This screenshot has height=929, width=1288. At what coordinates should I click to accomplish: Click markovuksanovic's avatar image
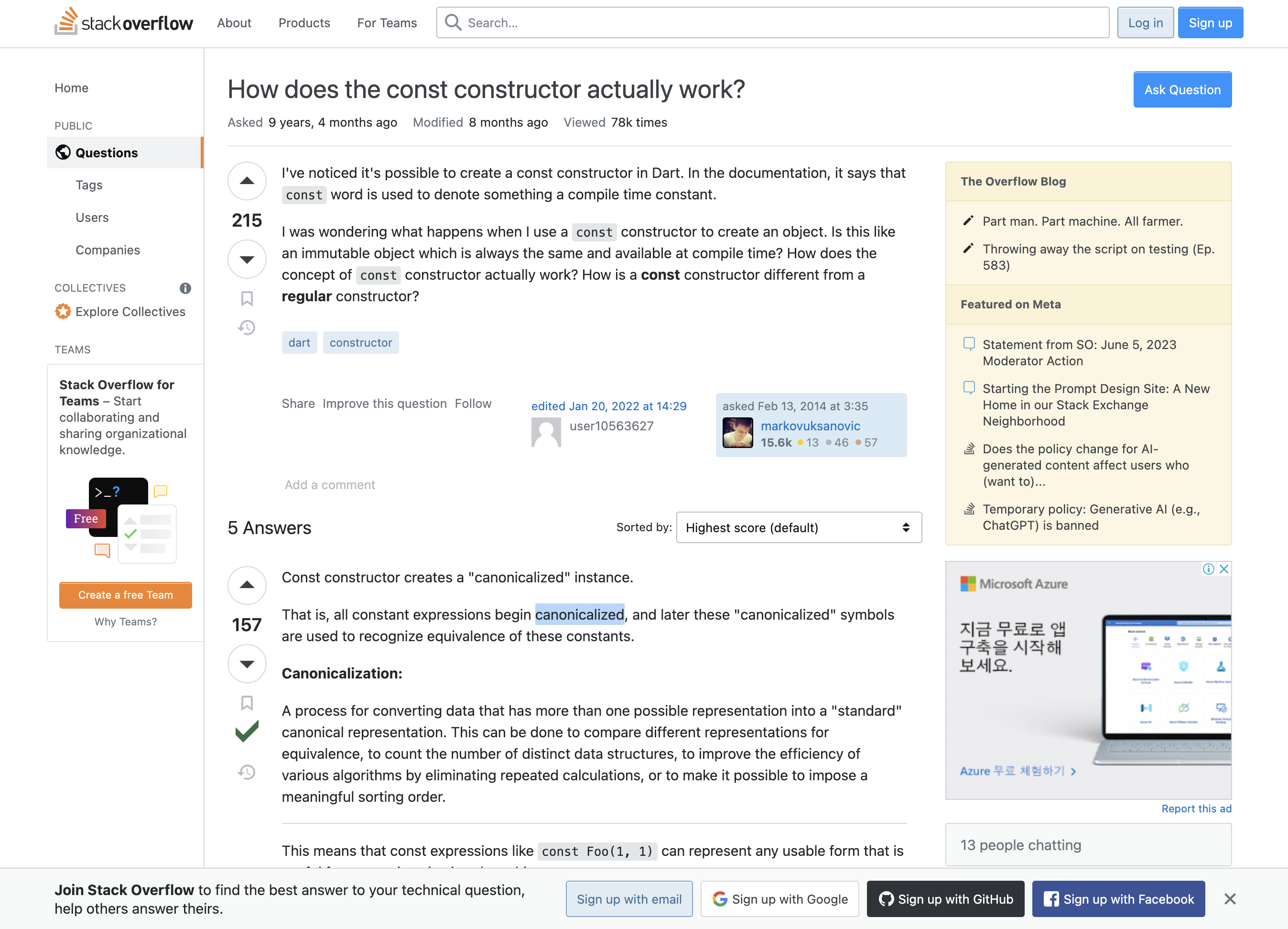pos(738,433)
